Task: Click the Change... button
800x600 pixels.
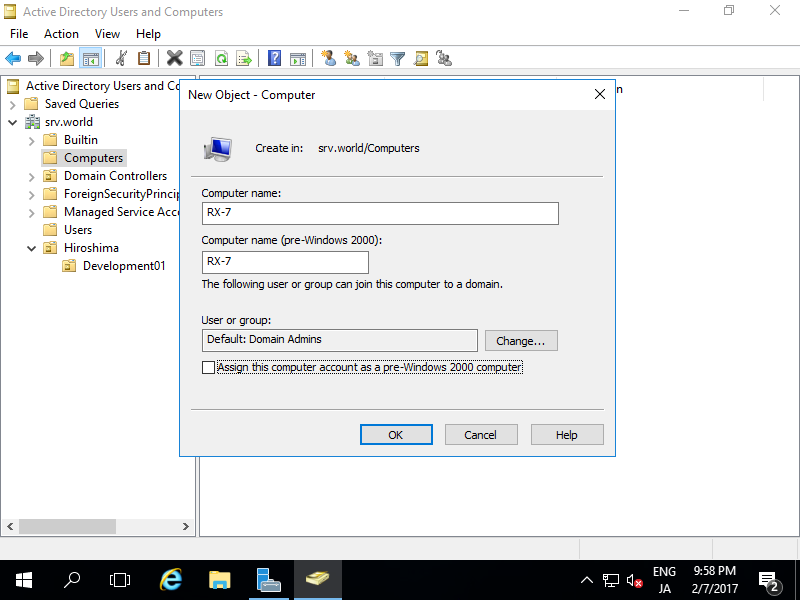Action: pos(521,340)
